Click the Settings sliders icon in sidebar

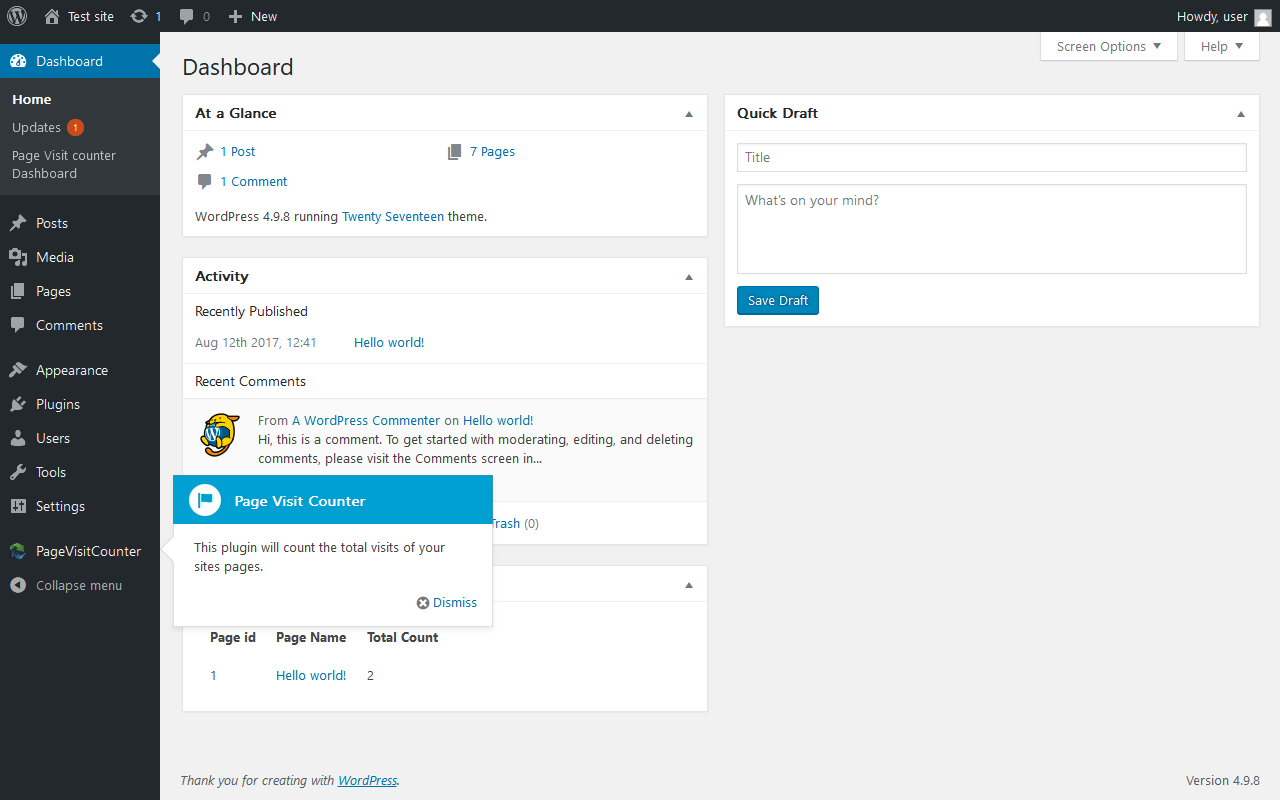pos(18,506)
